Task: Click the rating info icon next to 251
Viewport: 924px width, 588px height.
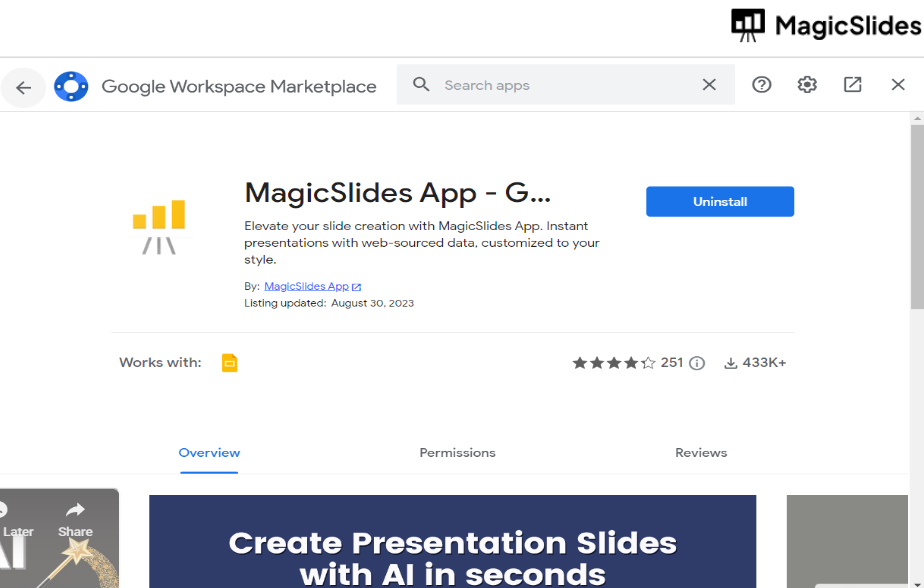Action: coord(697,363)
